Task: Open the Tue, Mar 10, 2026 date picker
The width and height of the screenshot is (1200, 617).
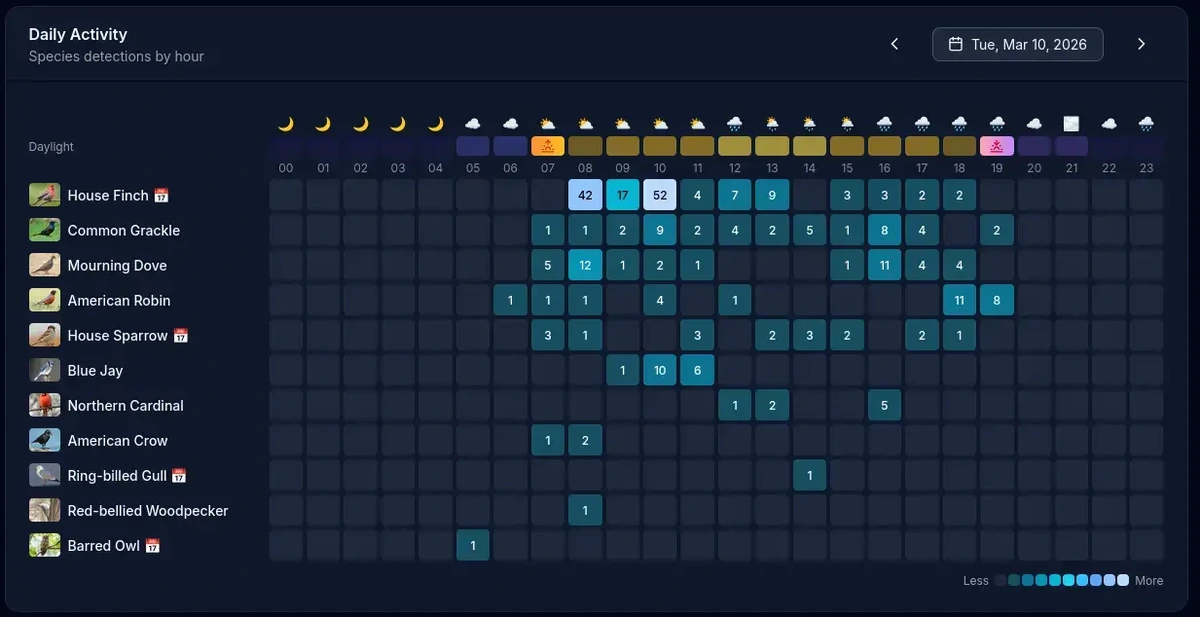Action: click(1017, 44)
